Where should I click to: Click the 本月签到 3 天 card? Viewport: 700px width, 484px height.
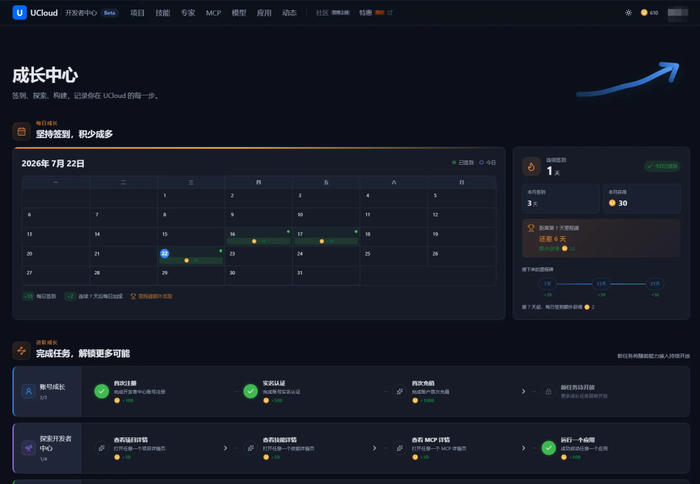[561, 198]
